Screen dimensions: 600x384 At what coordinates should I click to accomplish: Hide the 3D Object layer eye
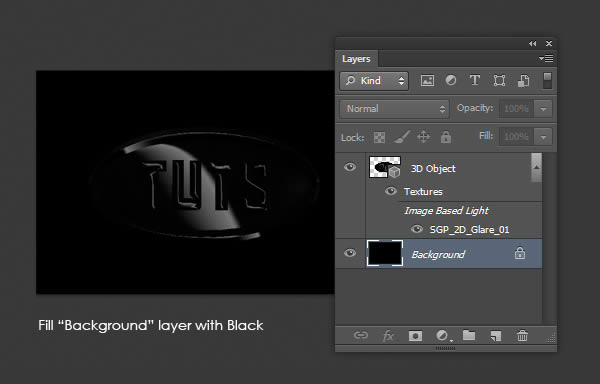[350, 167]
